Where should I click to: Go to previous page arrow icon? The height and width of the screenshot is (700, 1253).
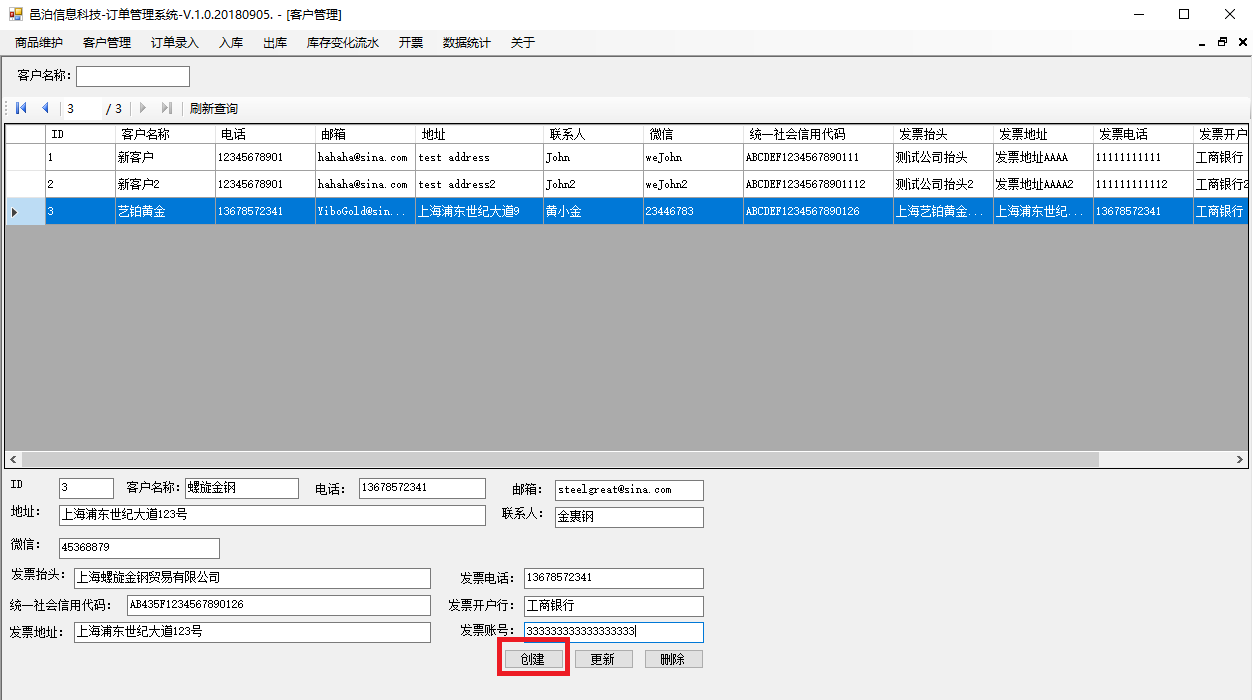45,108
